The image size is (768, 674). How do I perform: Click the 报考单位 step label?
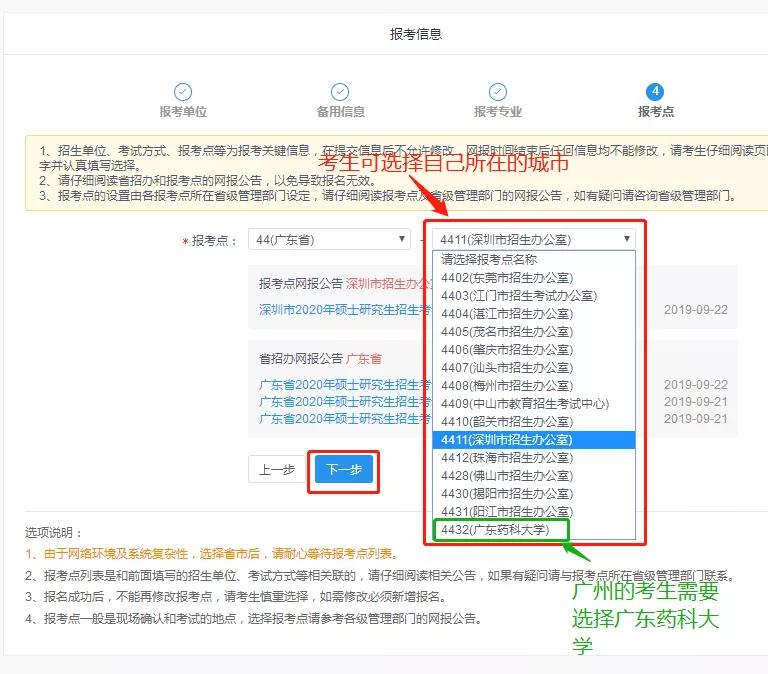183,112
